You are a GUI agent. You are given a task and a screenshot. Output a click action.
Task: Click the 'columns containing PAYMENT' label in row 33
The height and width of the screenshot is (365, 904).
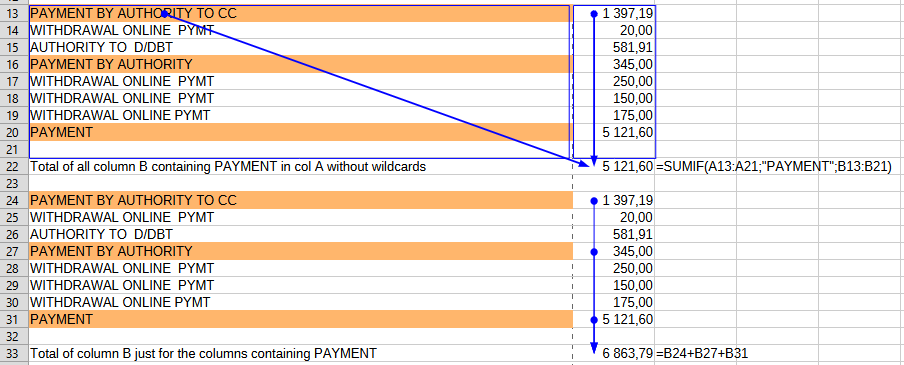tap(203, 353)
